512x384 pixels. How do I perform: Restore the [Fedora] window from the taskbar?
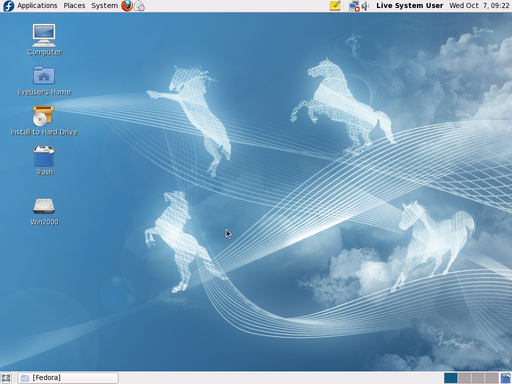(68, 378)
